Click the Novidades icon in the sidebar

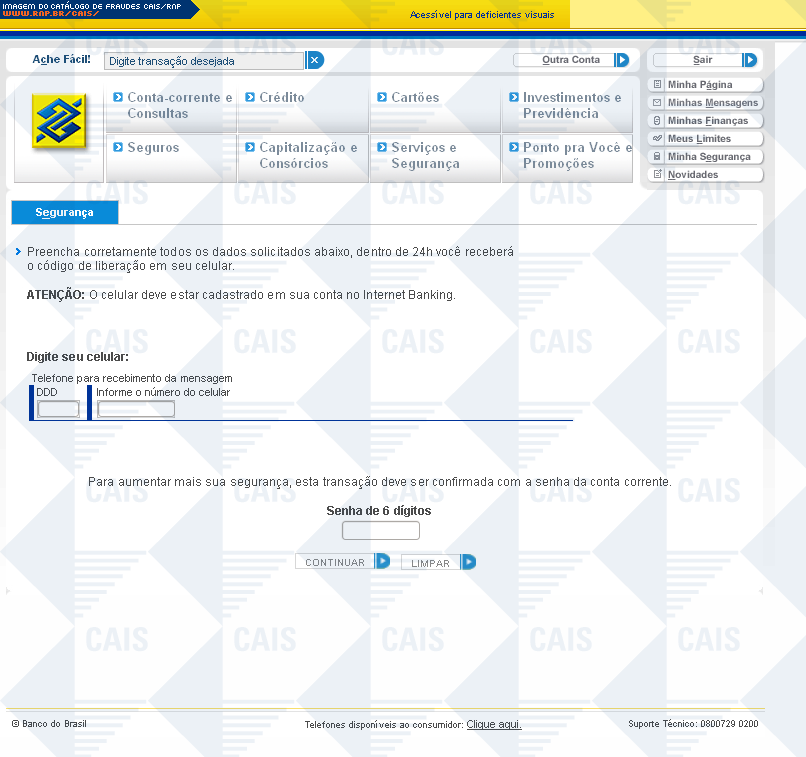coord(657,175)
